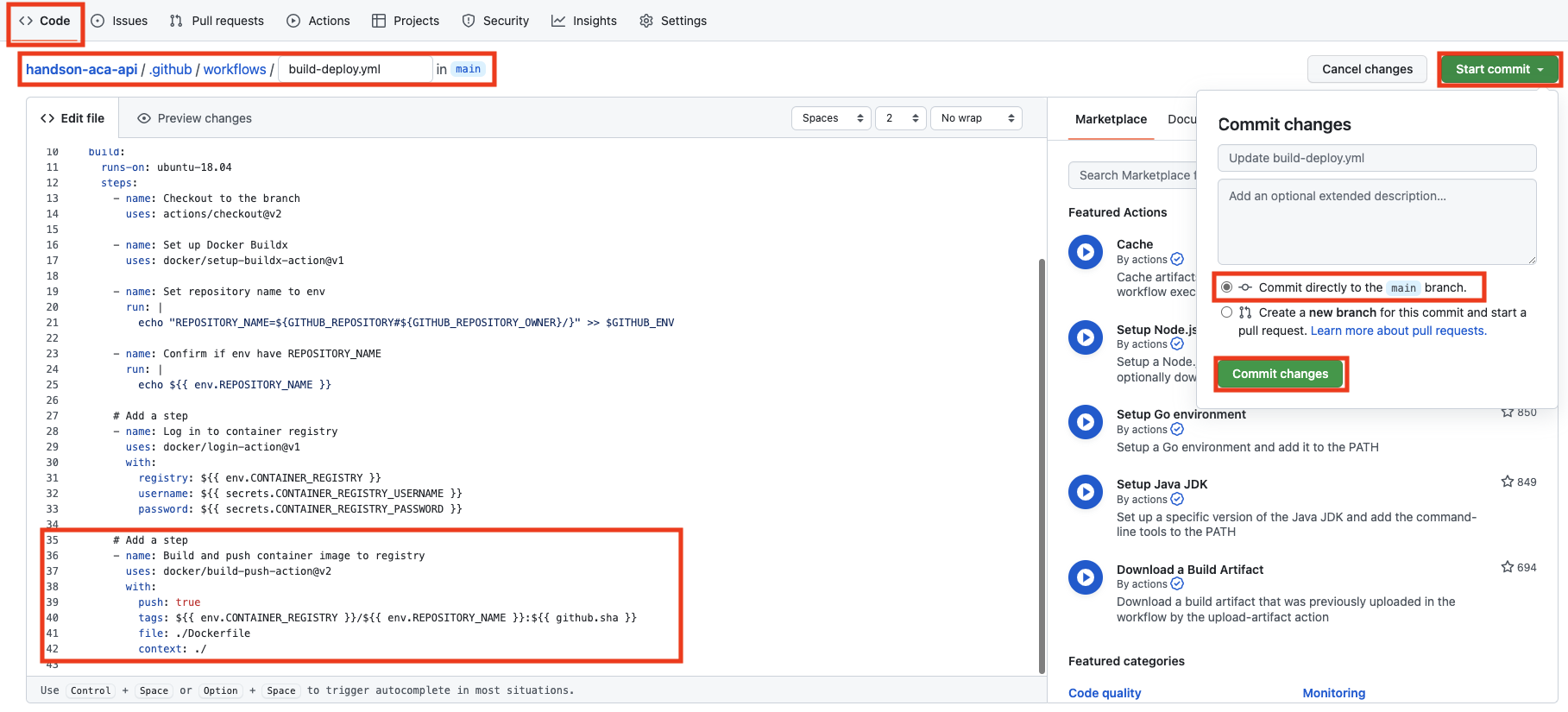Open Download a Build Artifact action title

point(1190,570)
